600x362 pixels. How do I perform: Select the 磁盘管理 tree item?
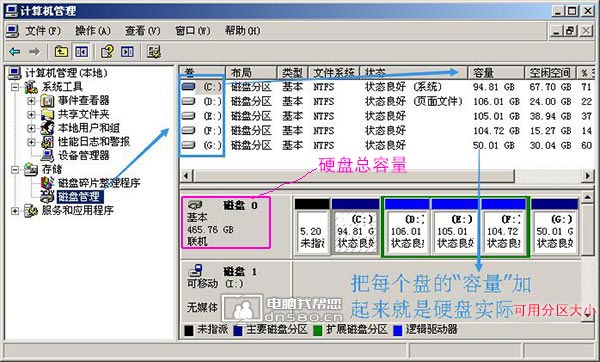click(80, 197)
